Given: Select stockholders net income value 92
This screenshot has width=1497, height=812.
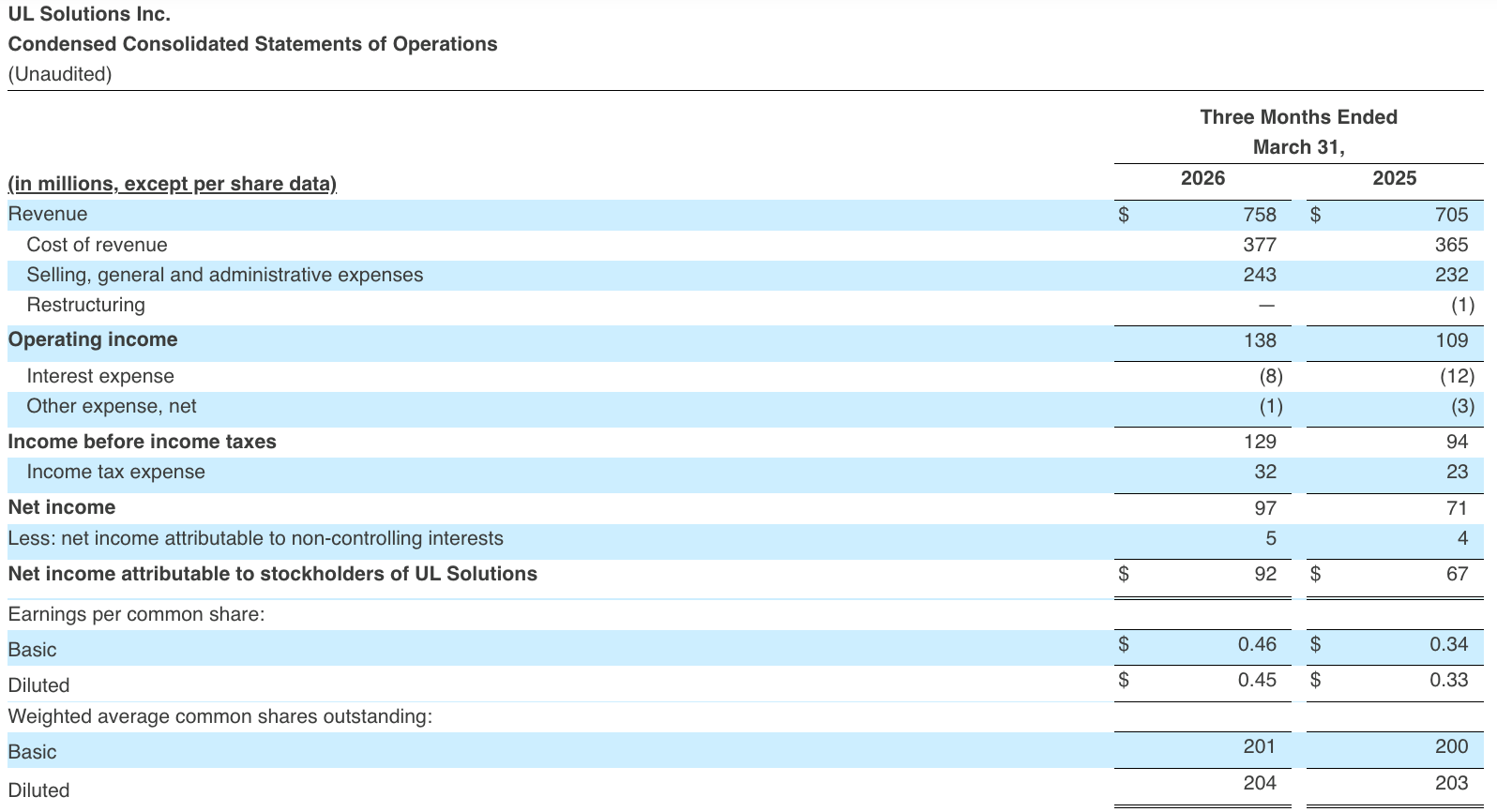Looking at the screenshot, I should pyautogui.click(x=1265, y=573).
